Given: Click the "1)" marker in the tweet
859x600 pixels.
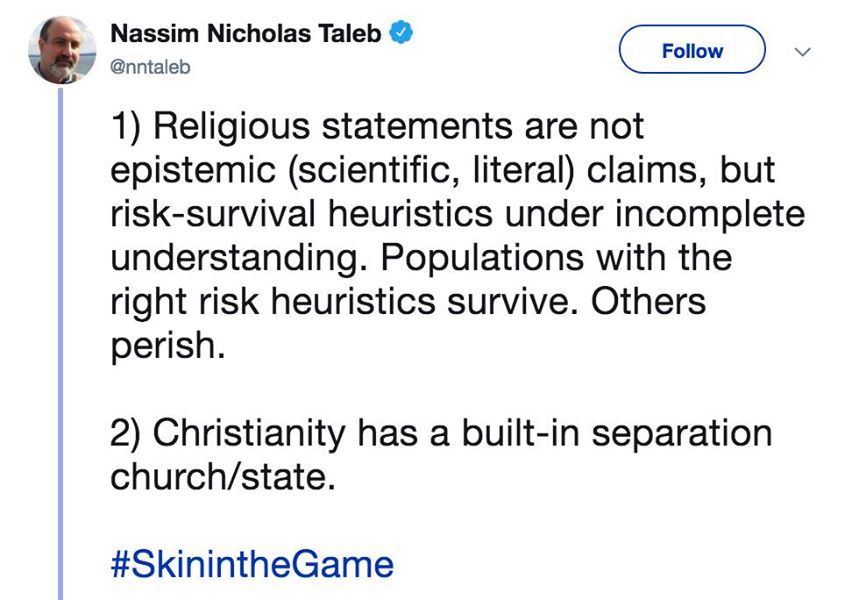Looking at the screenshot, I should tap(128, 128).
